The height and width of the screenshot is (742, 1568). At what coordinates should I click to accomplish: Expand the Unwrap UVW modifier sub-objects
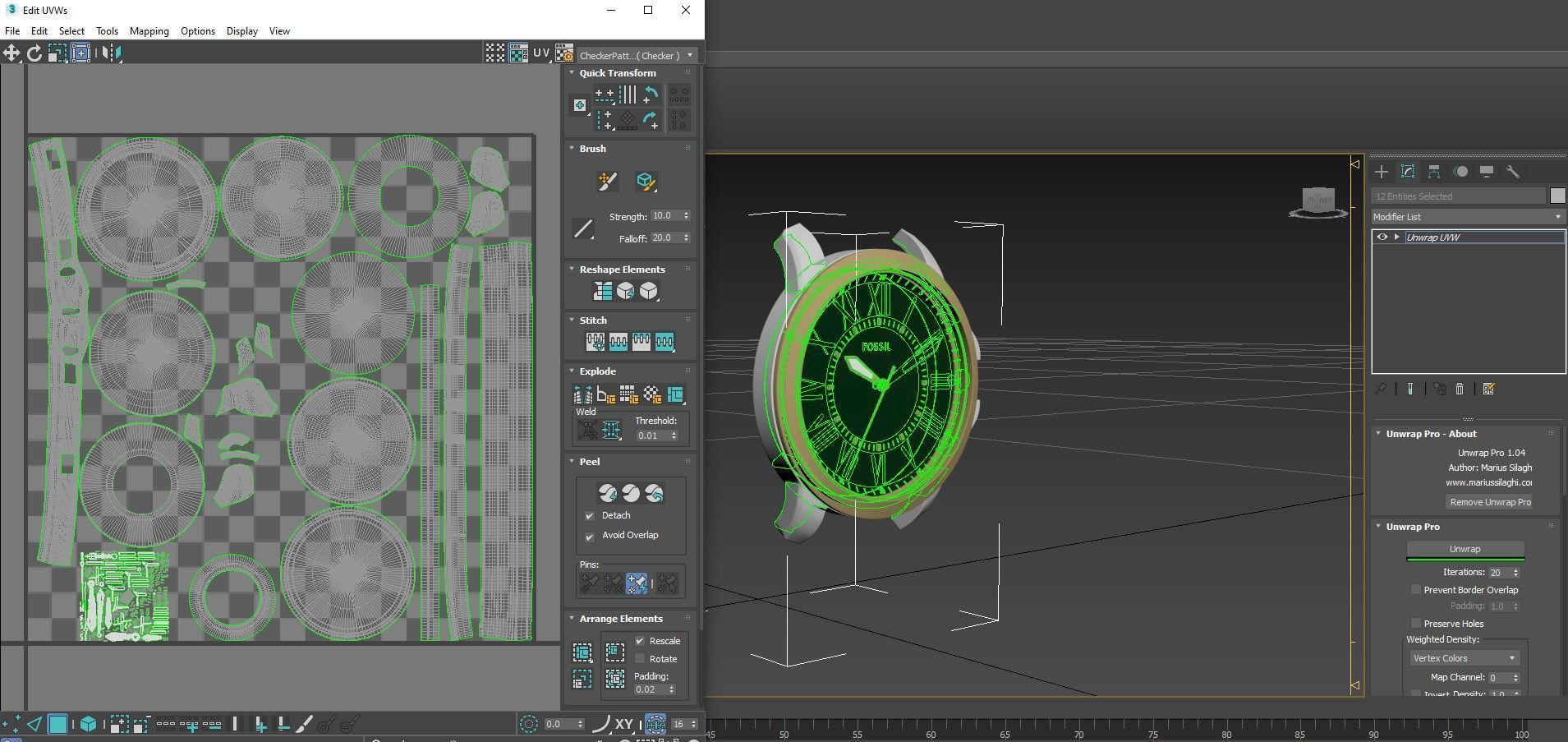pyautogui.click(x=1396, y=237)
